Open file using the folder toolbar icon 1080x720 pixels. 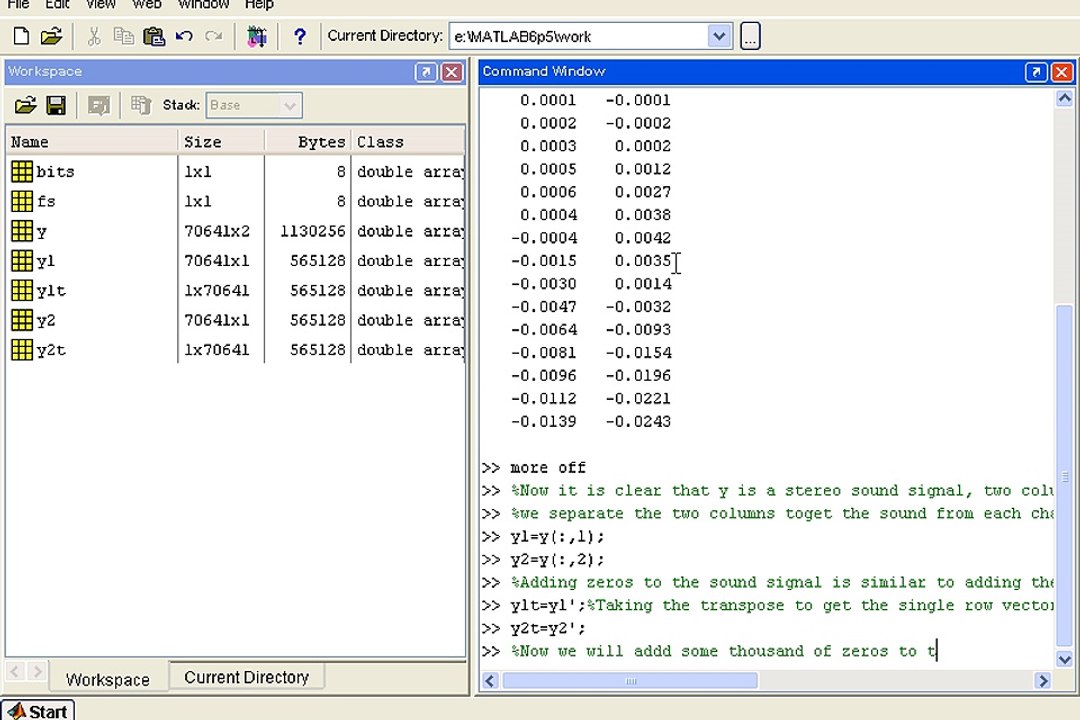pyautogui.click(x=51, y=36)
